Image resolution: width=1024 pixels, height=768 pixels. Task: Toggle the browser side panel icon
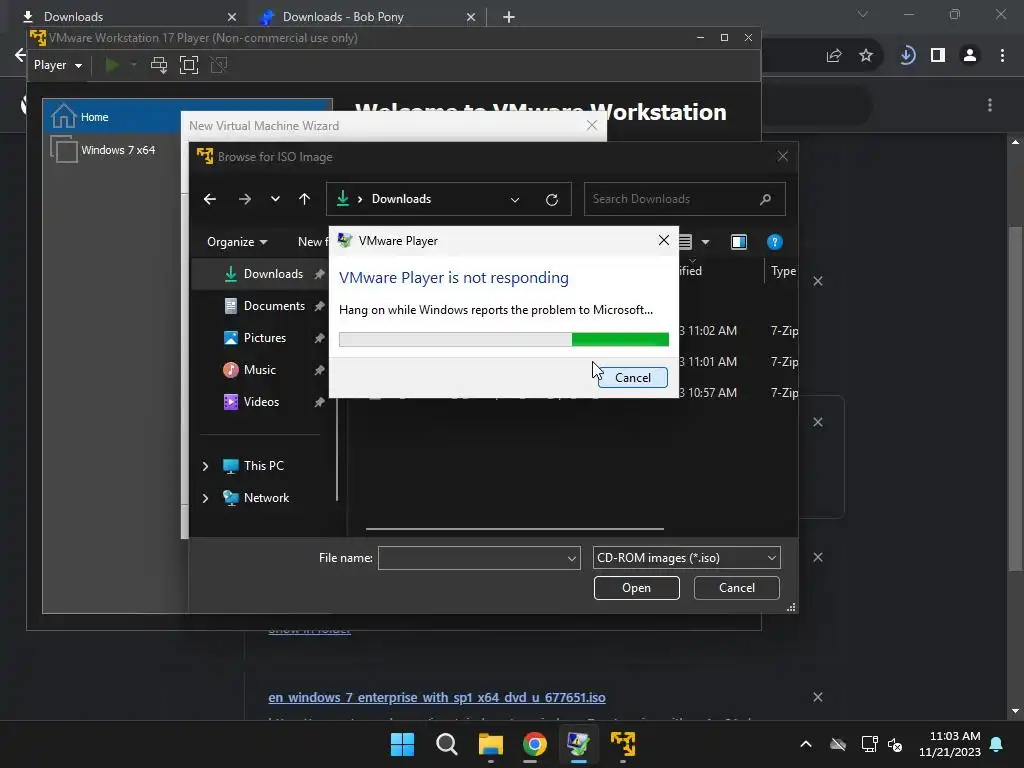938,56
